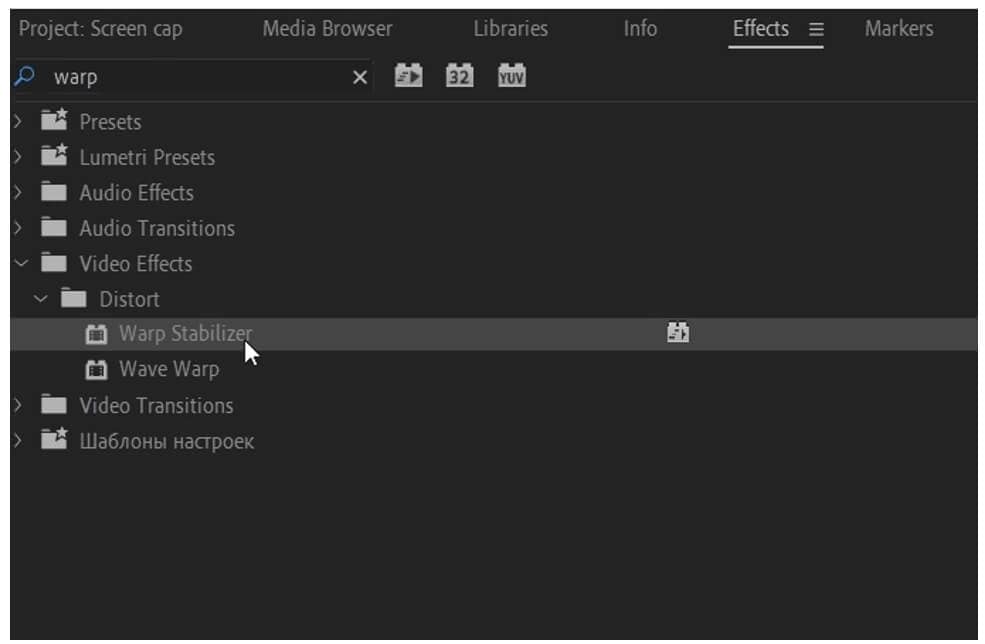Switch to the Media Browser tab

tap(327, 29)
